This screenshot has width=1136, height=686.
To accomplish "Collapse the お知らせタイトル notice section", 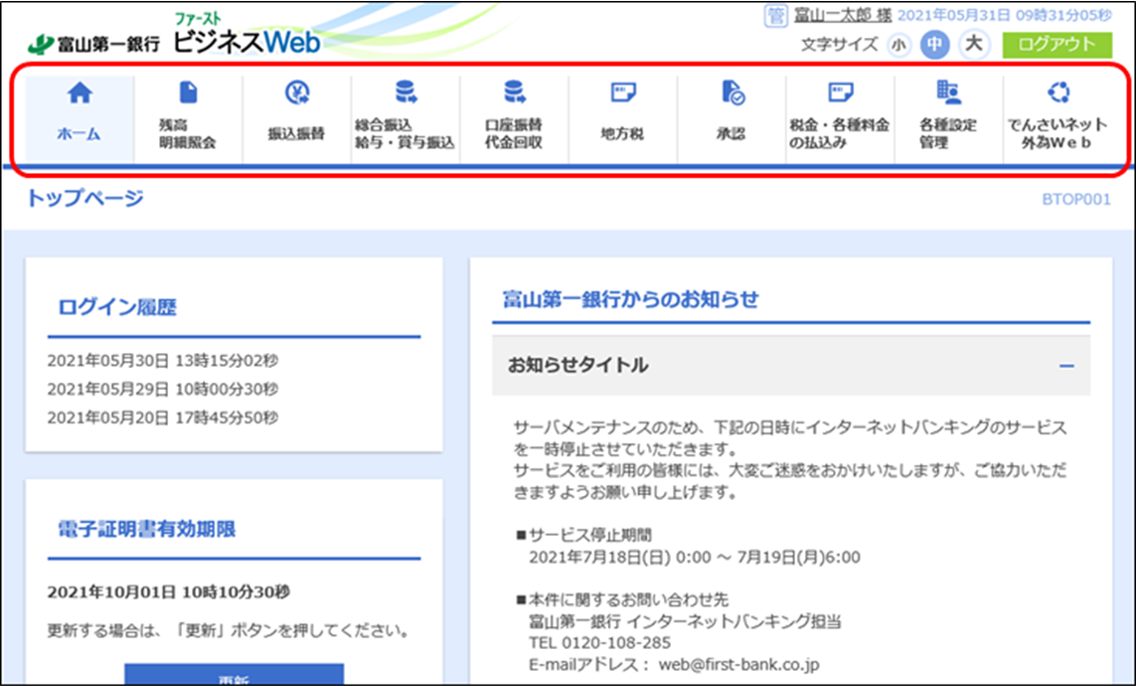I will coord(1067,367).
